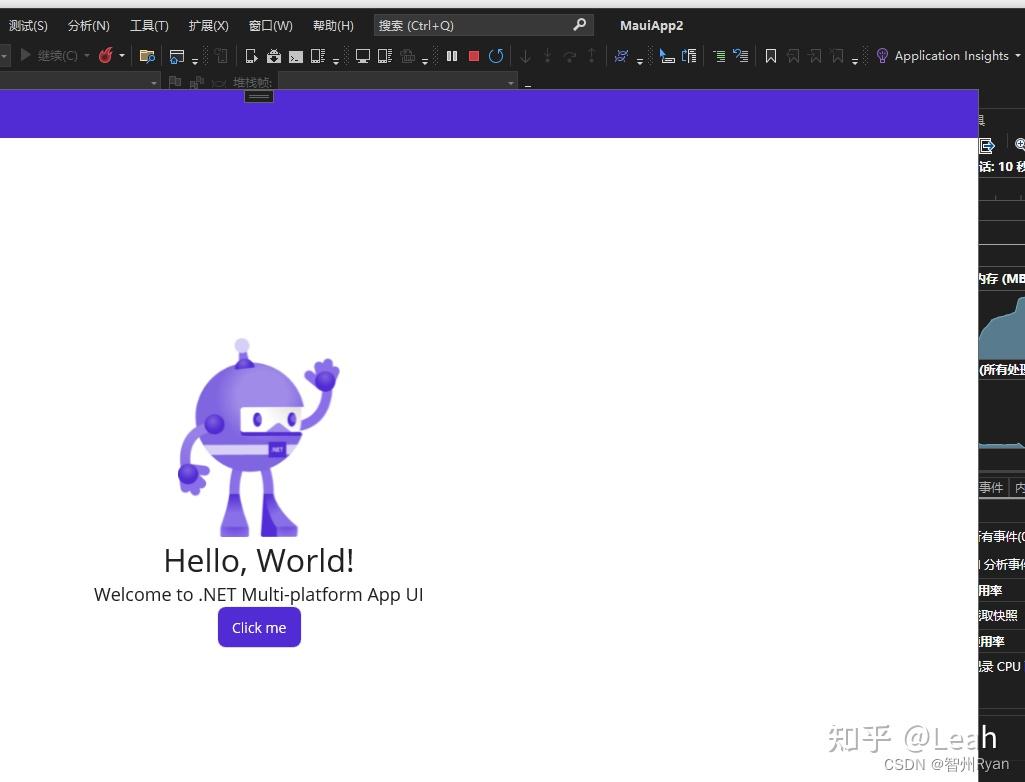This screenshot has height=782, width=1025.
Task: Toggle select element mode pointer icon
Action: pyautogui.click(x=666, y=56)
